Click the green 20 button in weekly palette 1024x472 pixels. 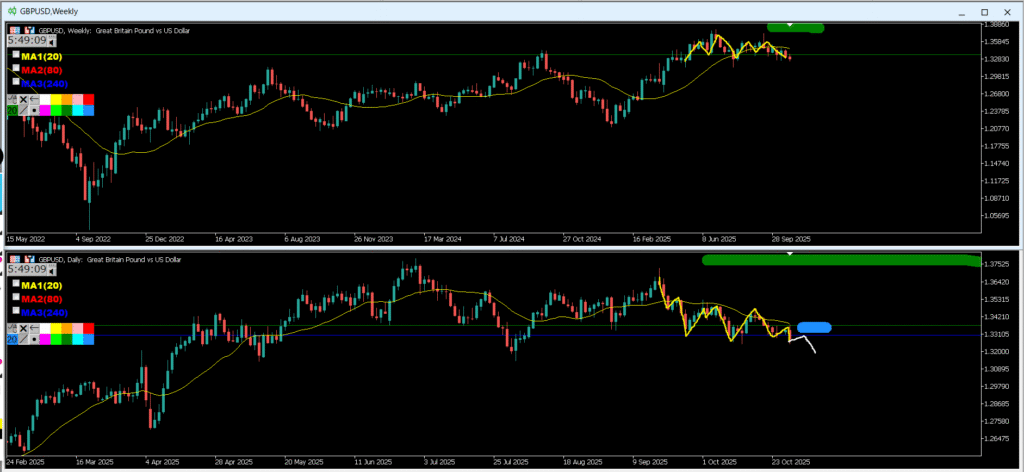pos(12,110)
